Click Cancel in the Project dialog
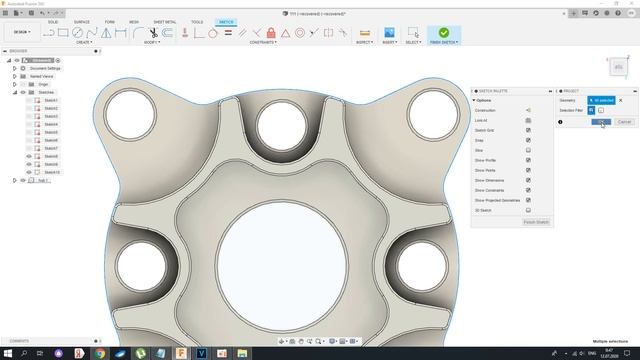The height and width of the screenshot is (360, 640). (624, 122)
